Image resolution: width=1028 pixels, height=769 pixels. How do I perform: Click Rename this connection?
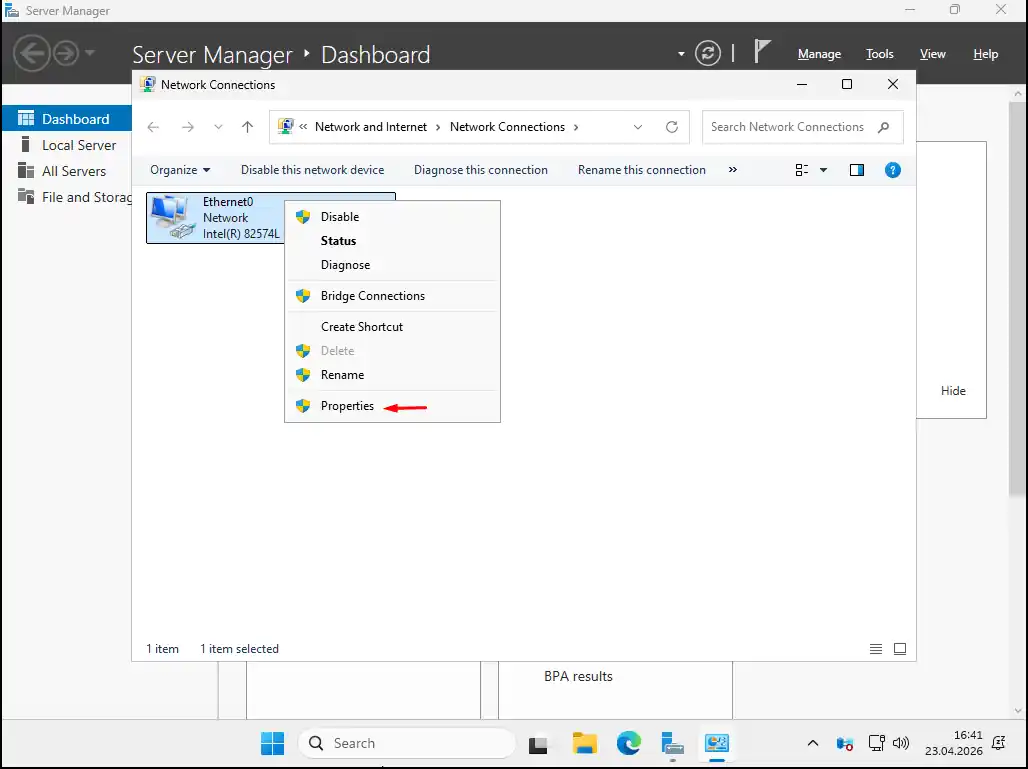pyautogui.click(x=641, y=170)
